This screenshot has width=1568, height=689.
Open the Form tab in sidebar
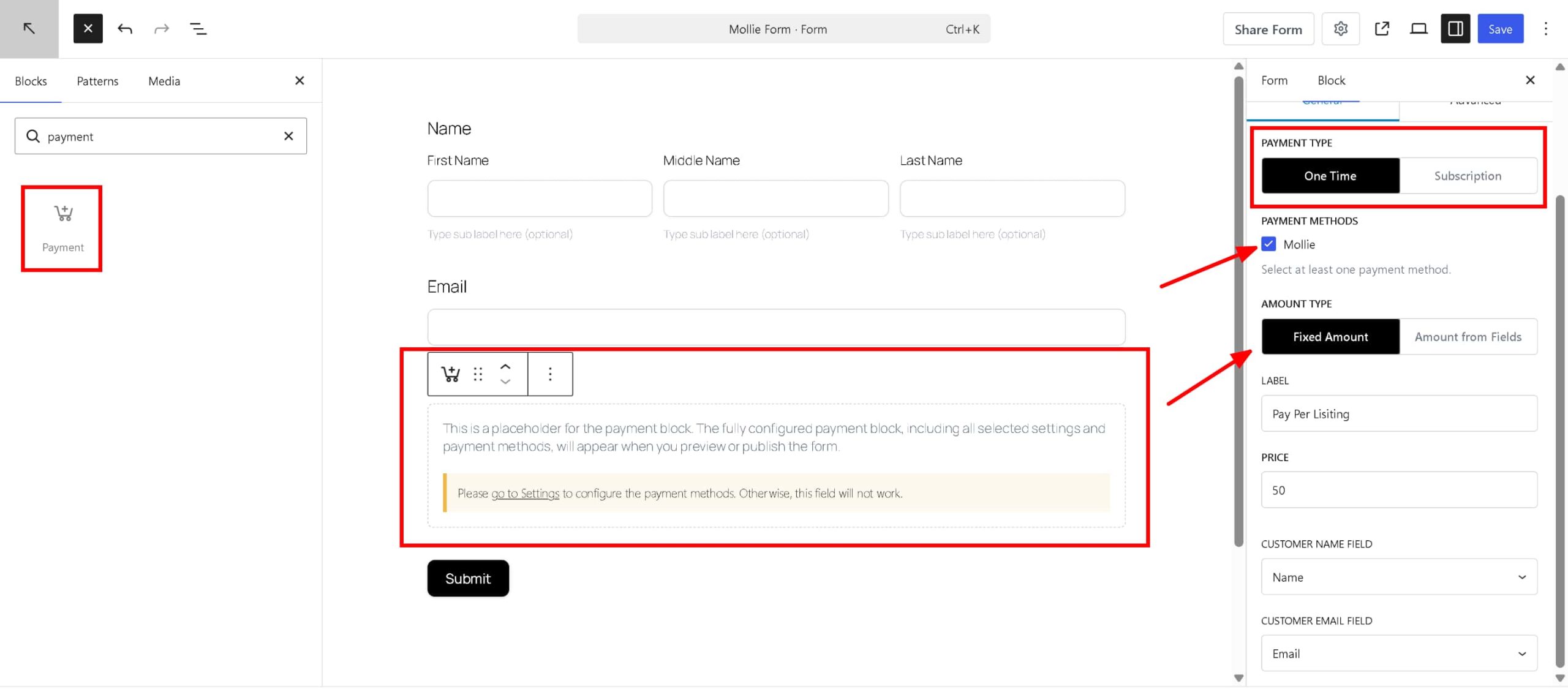click(1274, 80)
